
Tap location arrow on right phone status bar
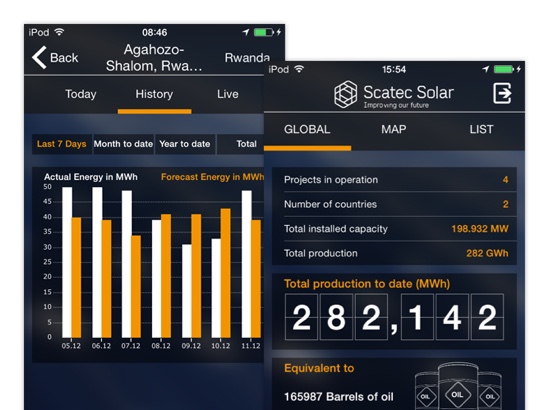[x=485, y=69]
